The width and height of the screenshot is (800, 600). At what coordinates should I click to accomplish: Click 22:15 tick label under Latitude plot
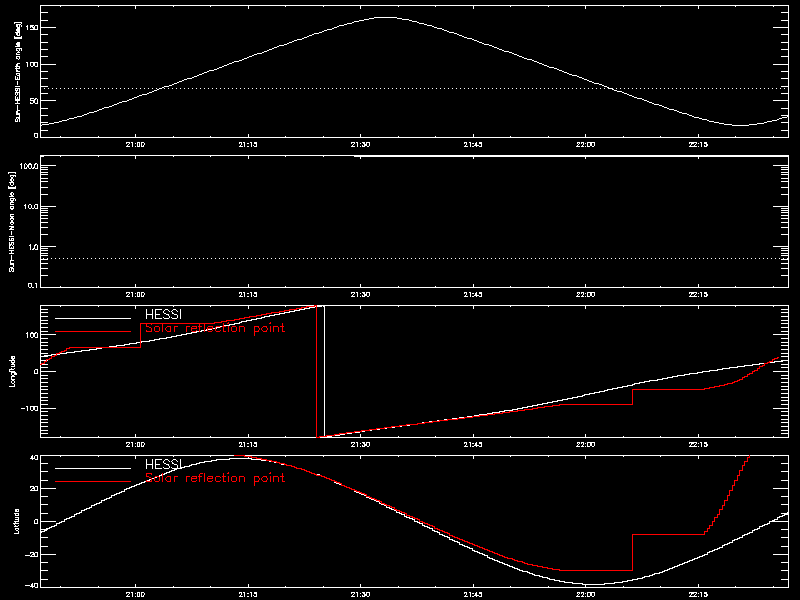click(x=698, y=594)
